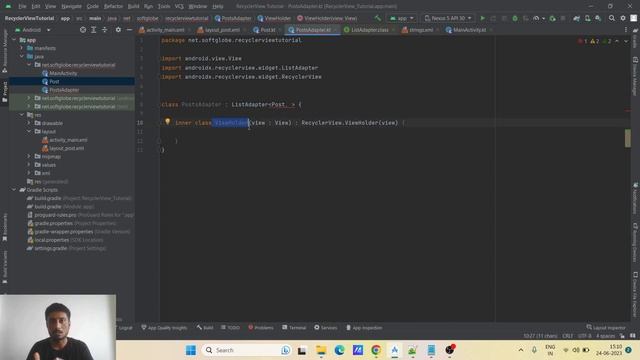Click the error count indicator in editor
The image size is (640, 360).
click(x=582, y=41)
